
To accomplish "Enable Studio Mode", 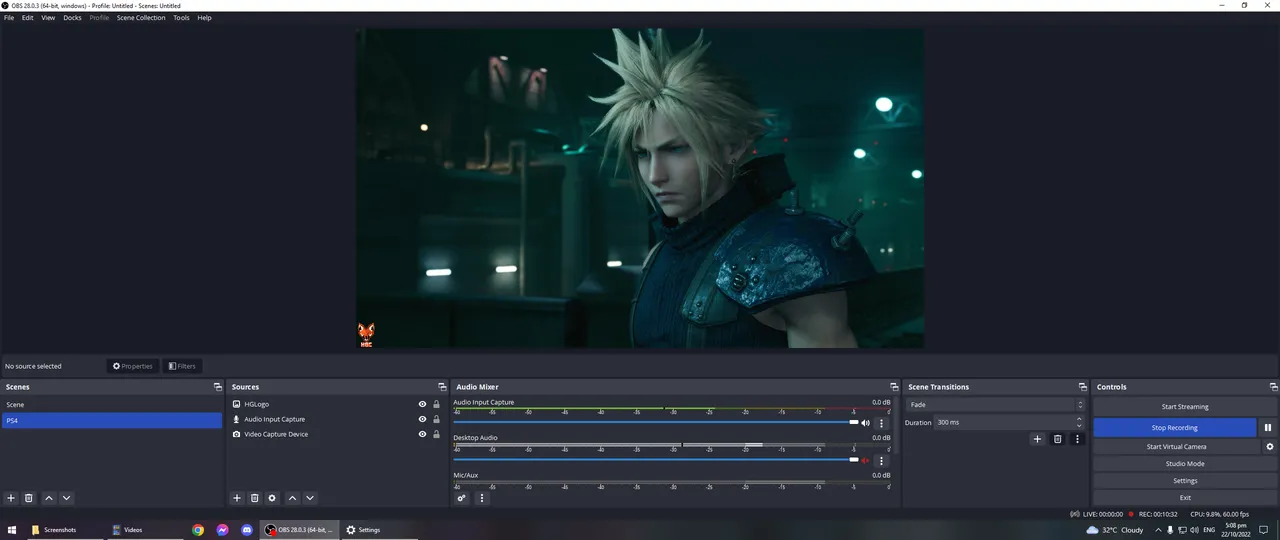I will point(1184,464).
